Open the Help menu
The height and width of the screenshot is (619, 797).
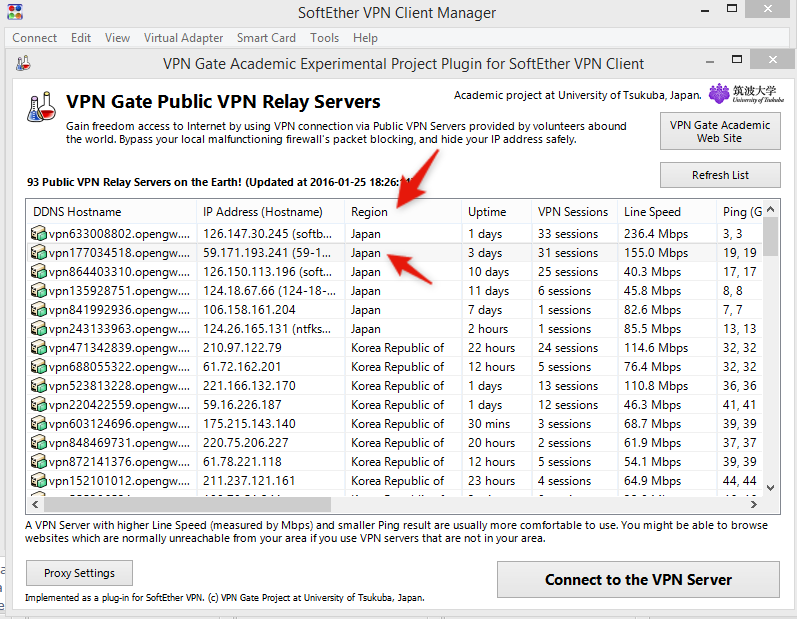(365, 38)
